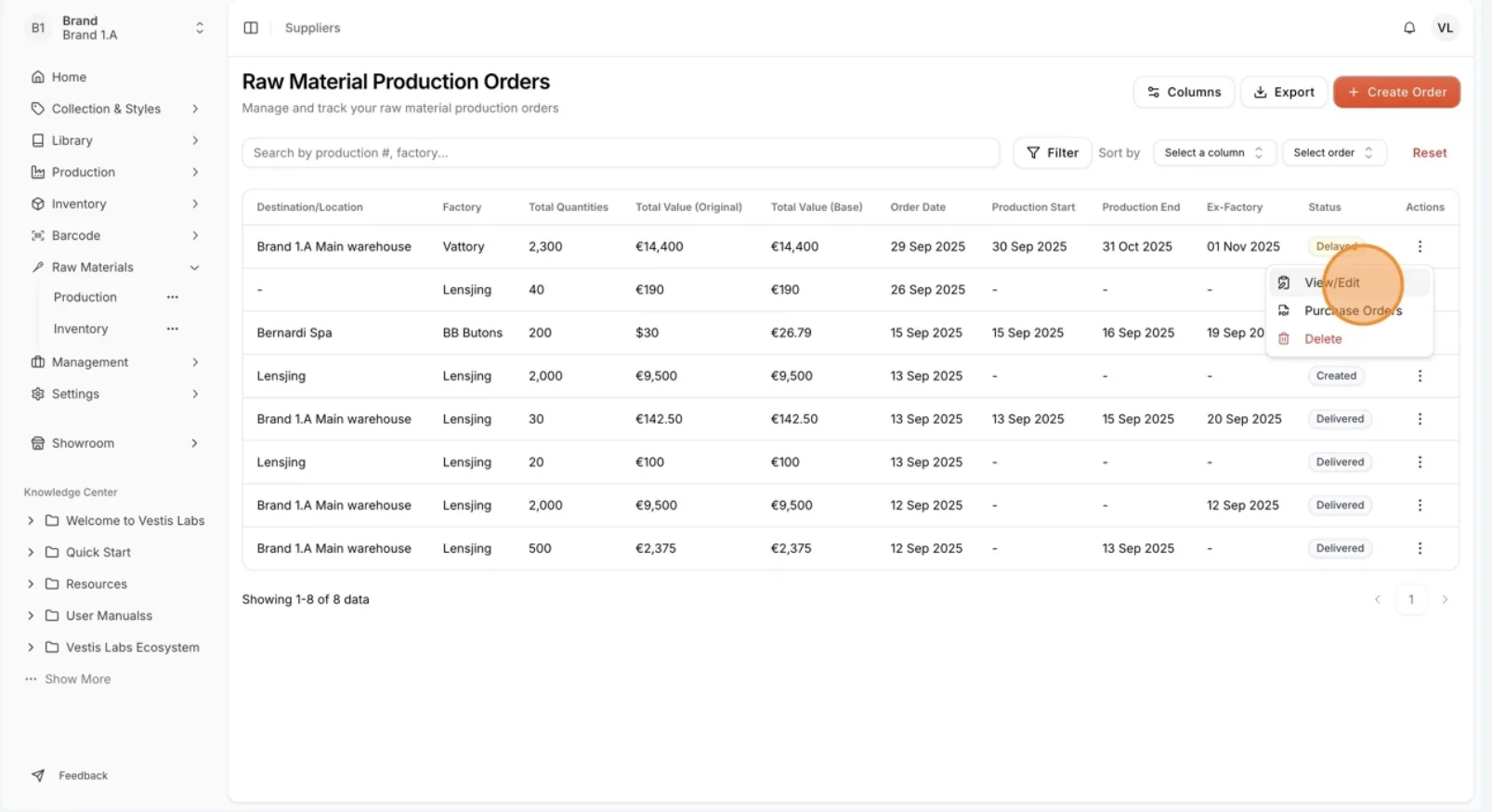
Task: Click the €14,400 Total Value (Original) cell
Action: 660,246
